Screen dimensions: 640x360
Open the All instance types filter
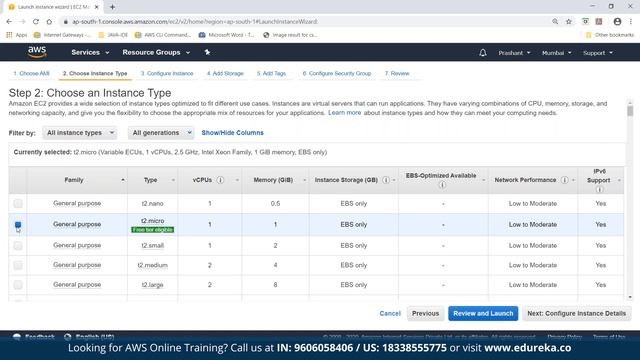coord(80,133)
